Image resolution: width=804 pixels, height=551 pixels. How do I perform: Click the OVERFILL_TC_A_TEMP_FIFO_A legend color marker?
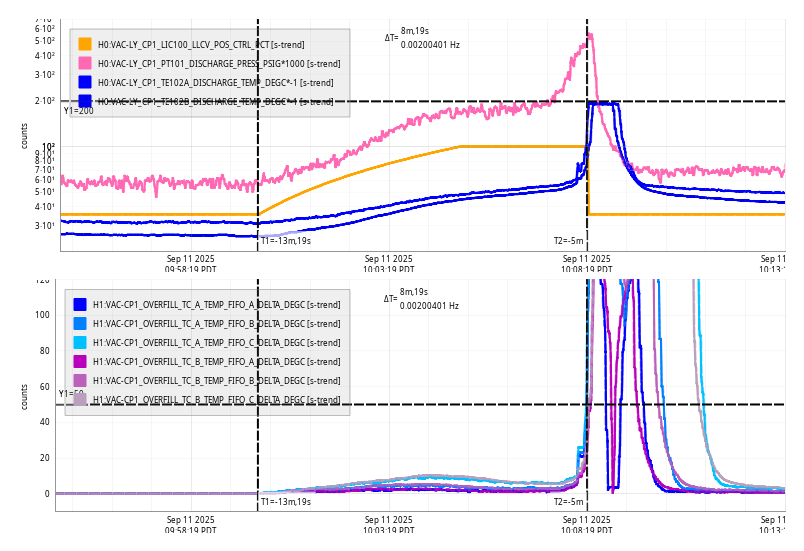(x=80, y=305)
